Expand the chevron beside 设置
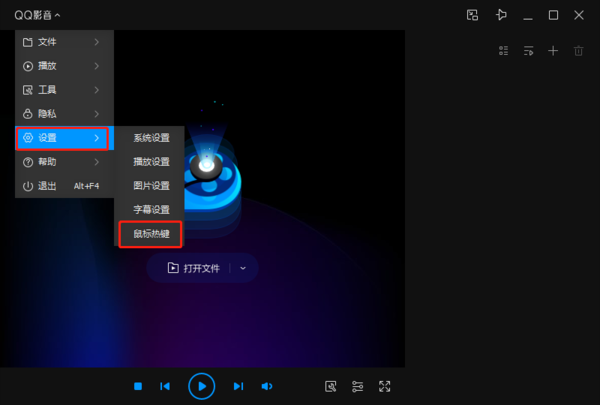Image resolution: width=600 pixels, height=405 pixels. [97, 138]
